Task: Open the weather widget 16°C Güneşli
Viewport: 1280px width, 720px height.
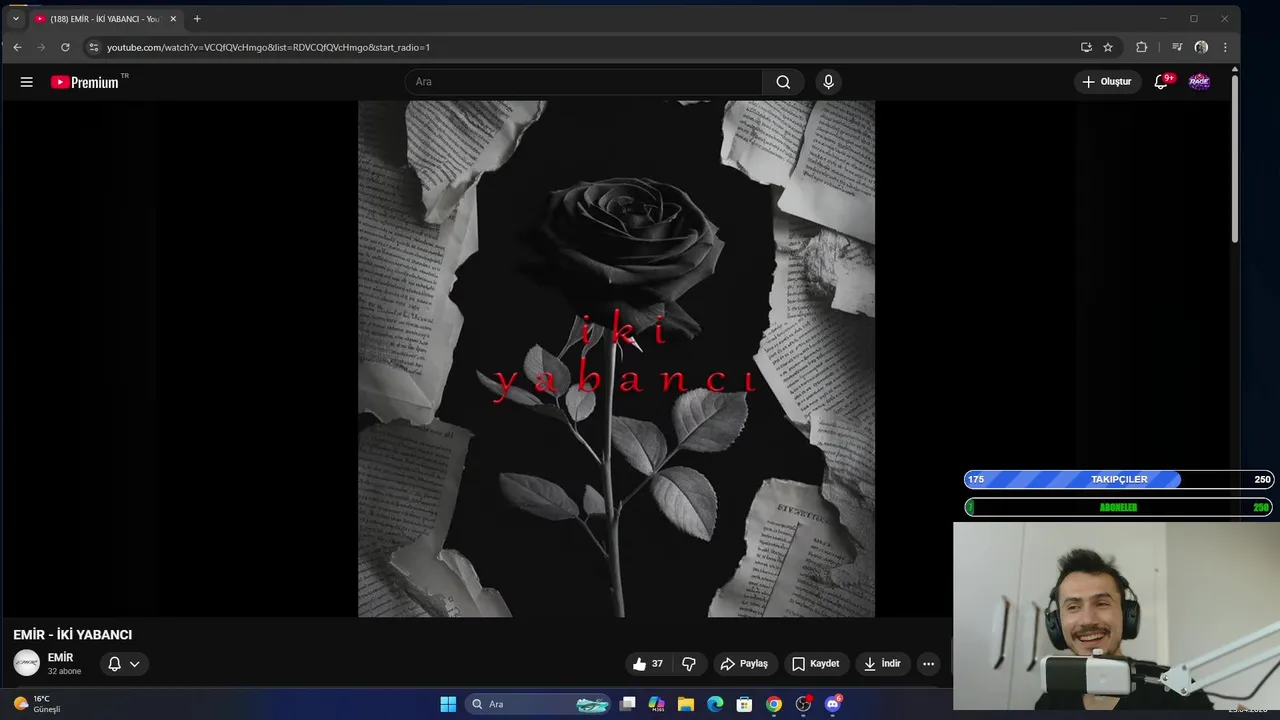Action: point(36,704)
